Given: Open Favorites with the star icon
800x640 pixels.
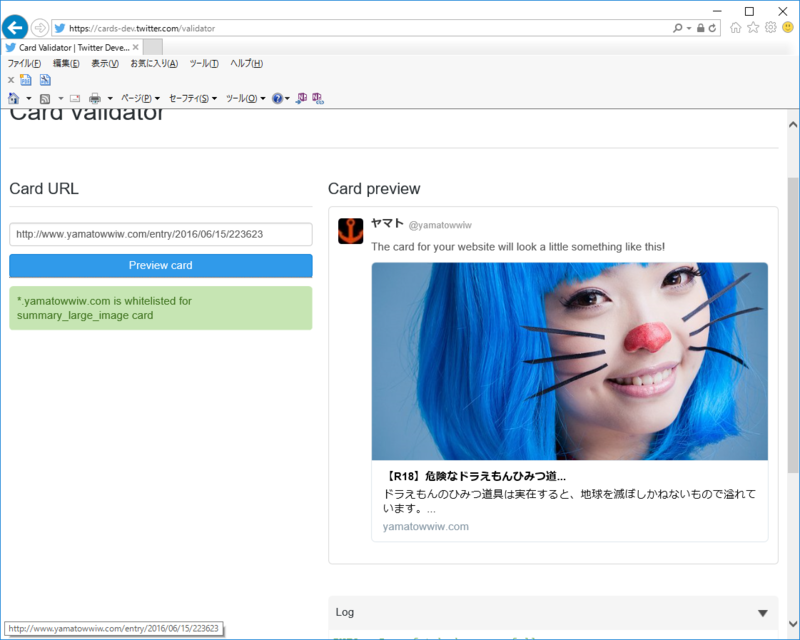Looking at the screenshot, I should tap(753, 28).
